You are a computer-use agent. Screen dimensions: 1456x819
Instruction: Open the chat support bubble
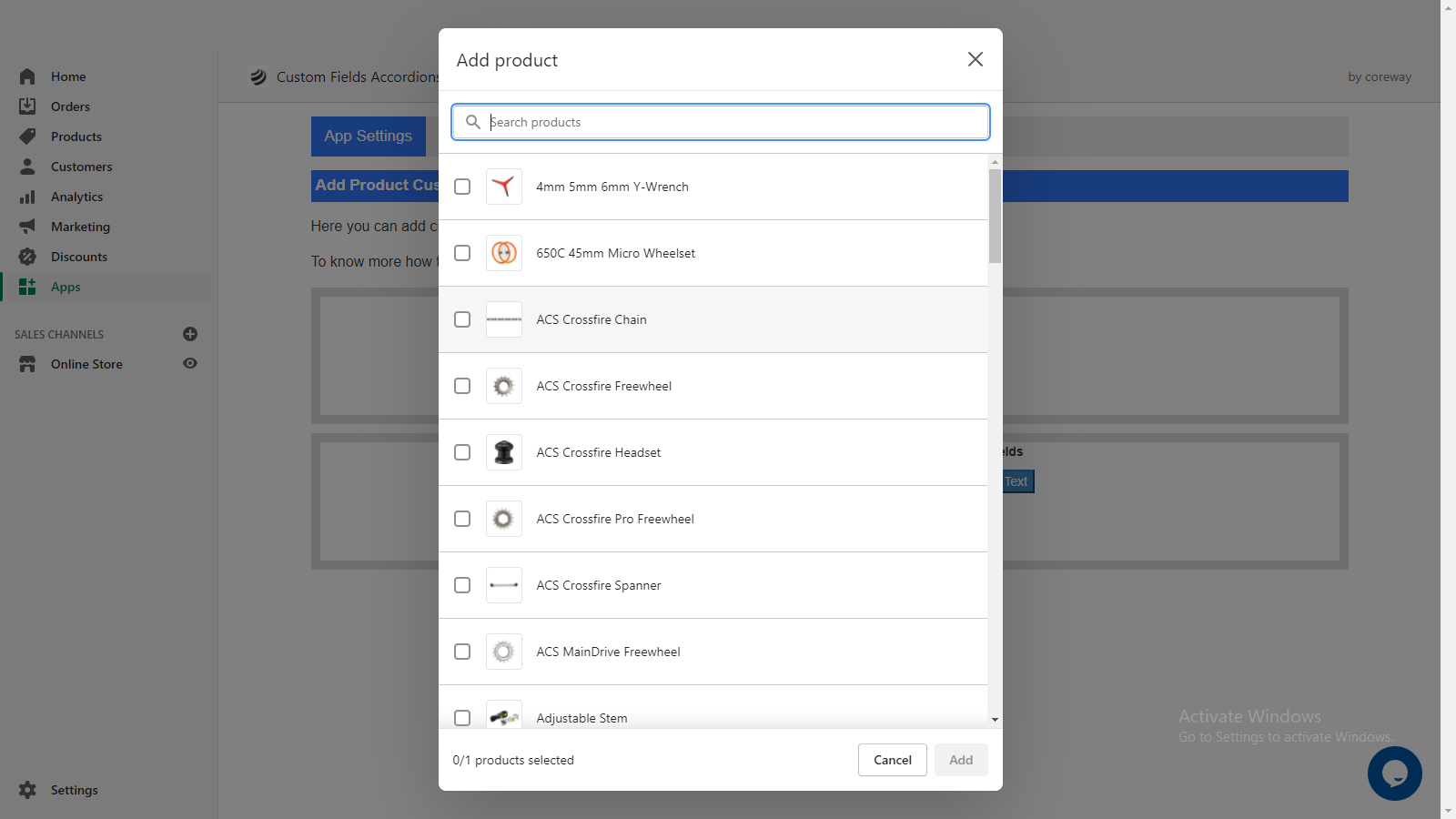click(1394, 773)
